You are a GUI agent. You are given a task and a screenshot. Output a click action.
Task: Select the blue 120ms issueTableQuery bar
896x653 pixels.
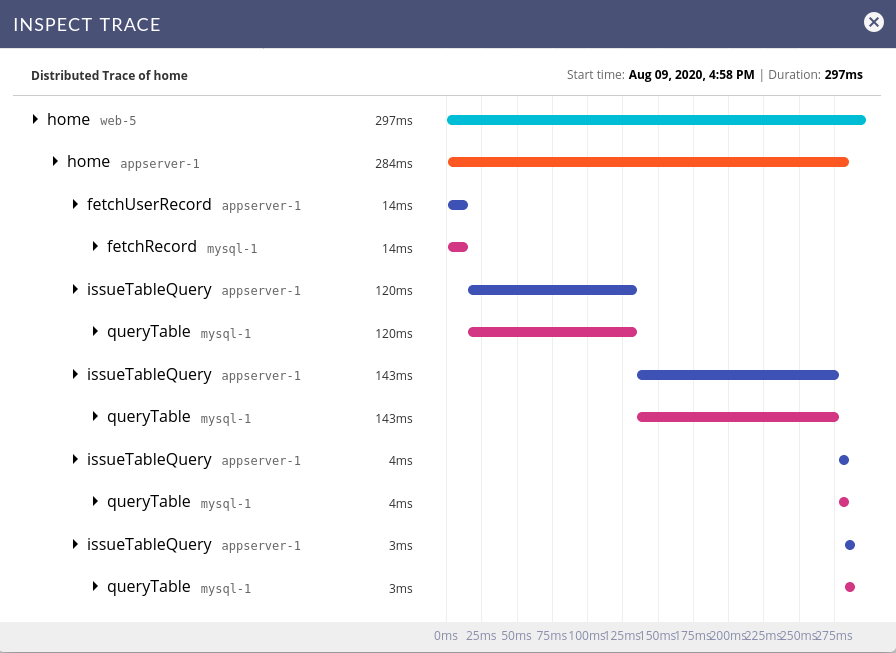(x=552, y=290)
